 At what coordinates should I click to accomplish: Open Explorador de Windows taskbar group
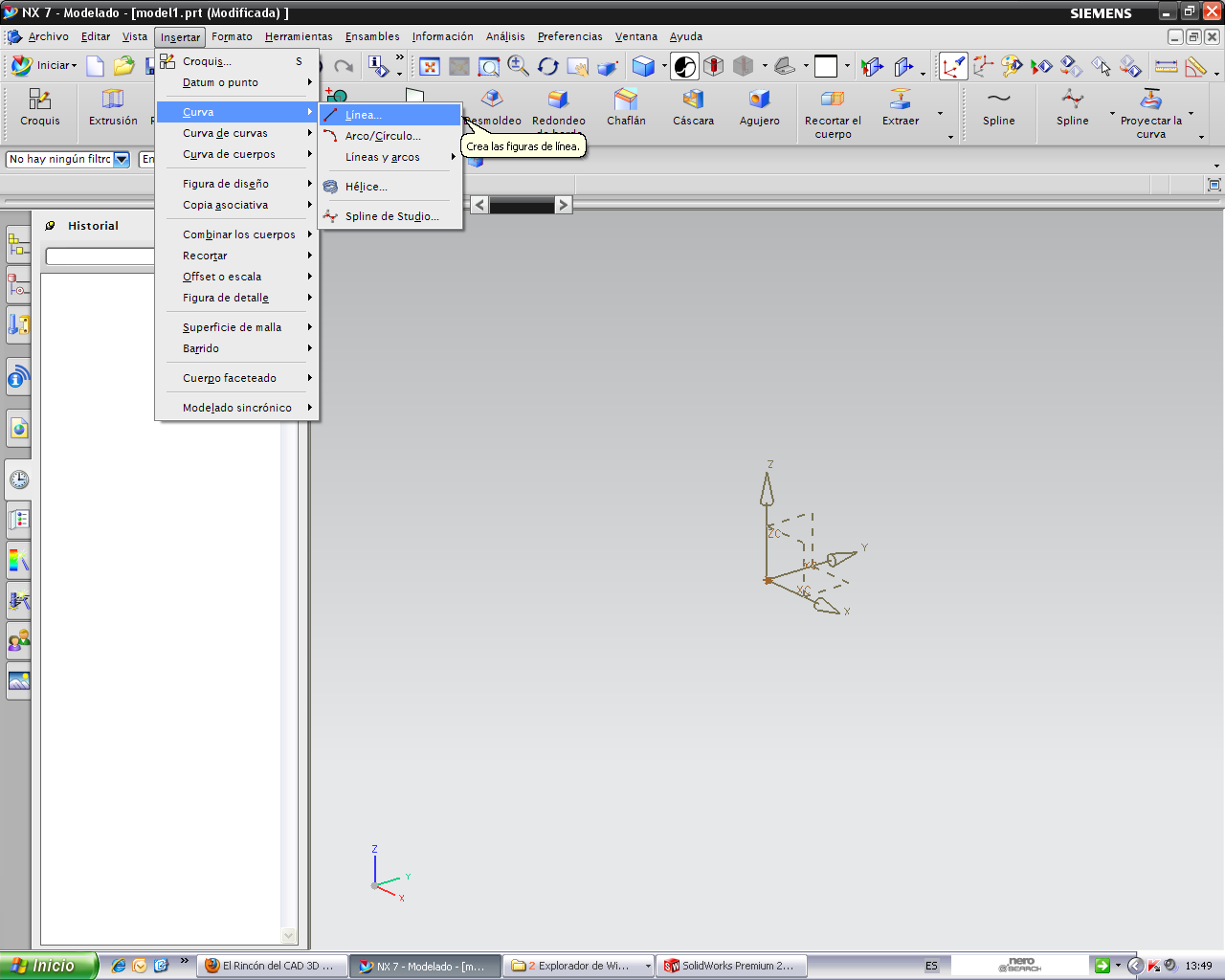580,966
